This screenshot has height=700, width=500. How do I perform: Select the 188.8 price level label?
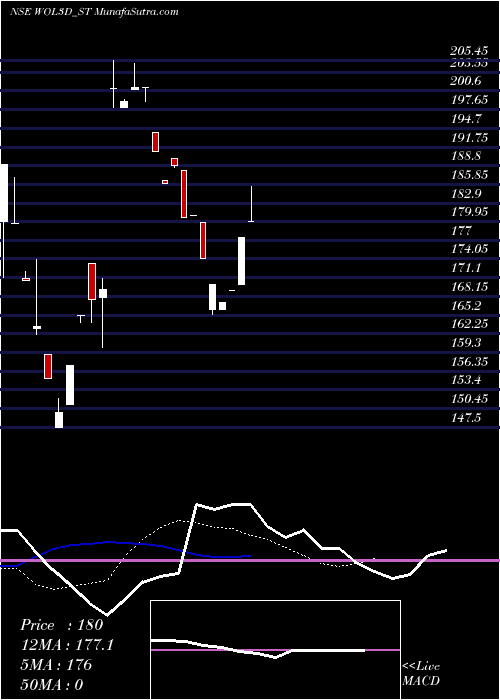tap(466, 156)
